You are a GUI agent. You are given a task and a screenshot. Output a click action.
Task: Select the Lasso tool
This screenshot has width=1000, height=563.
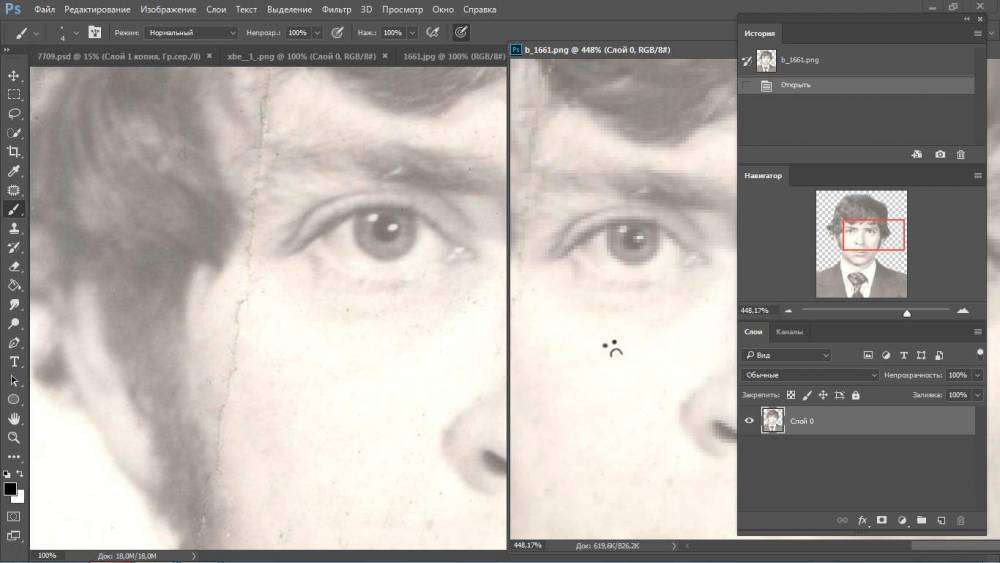point(14,114)
